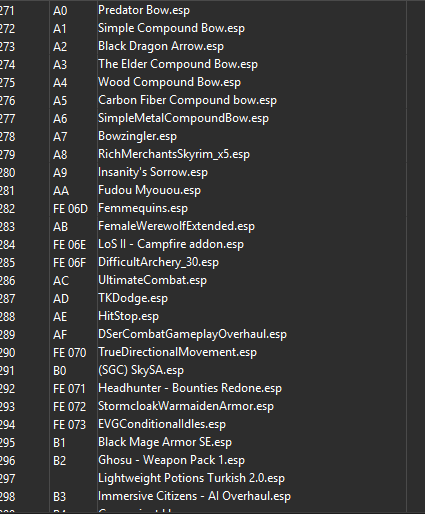425x514 pixels.
Task: Pick Wood Compound Bow.esp plugin
Action: point(169,82)
